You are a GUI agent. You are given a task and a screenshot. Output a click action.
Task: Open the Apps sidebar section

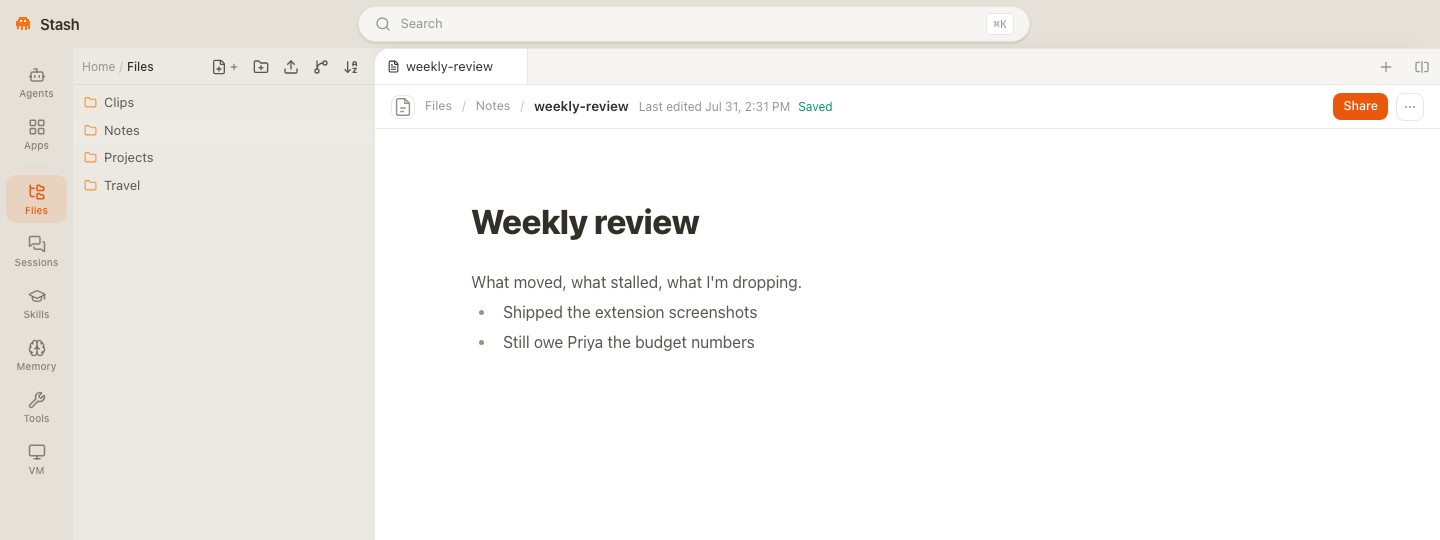click(x=36, y=134)
